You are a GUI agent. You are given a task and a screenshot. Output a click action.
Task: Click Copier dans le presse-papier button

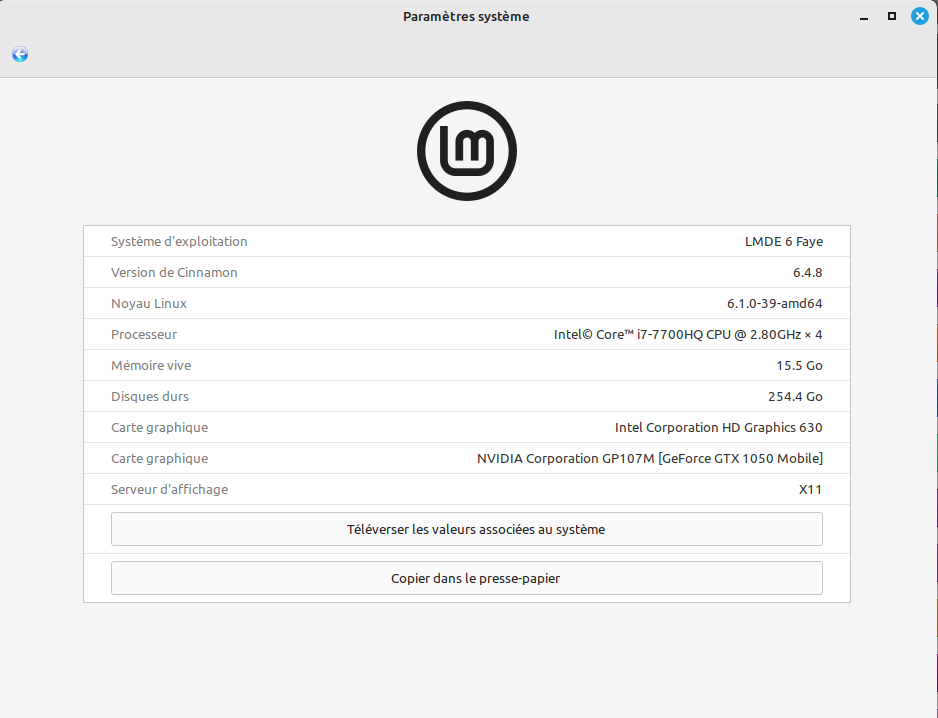pyautogui.click(x=467, y=578)
